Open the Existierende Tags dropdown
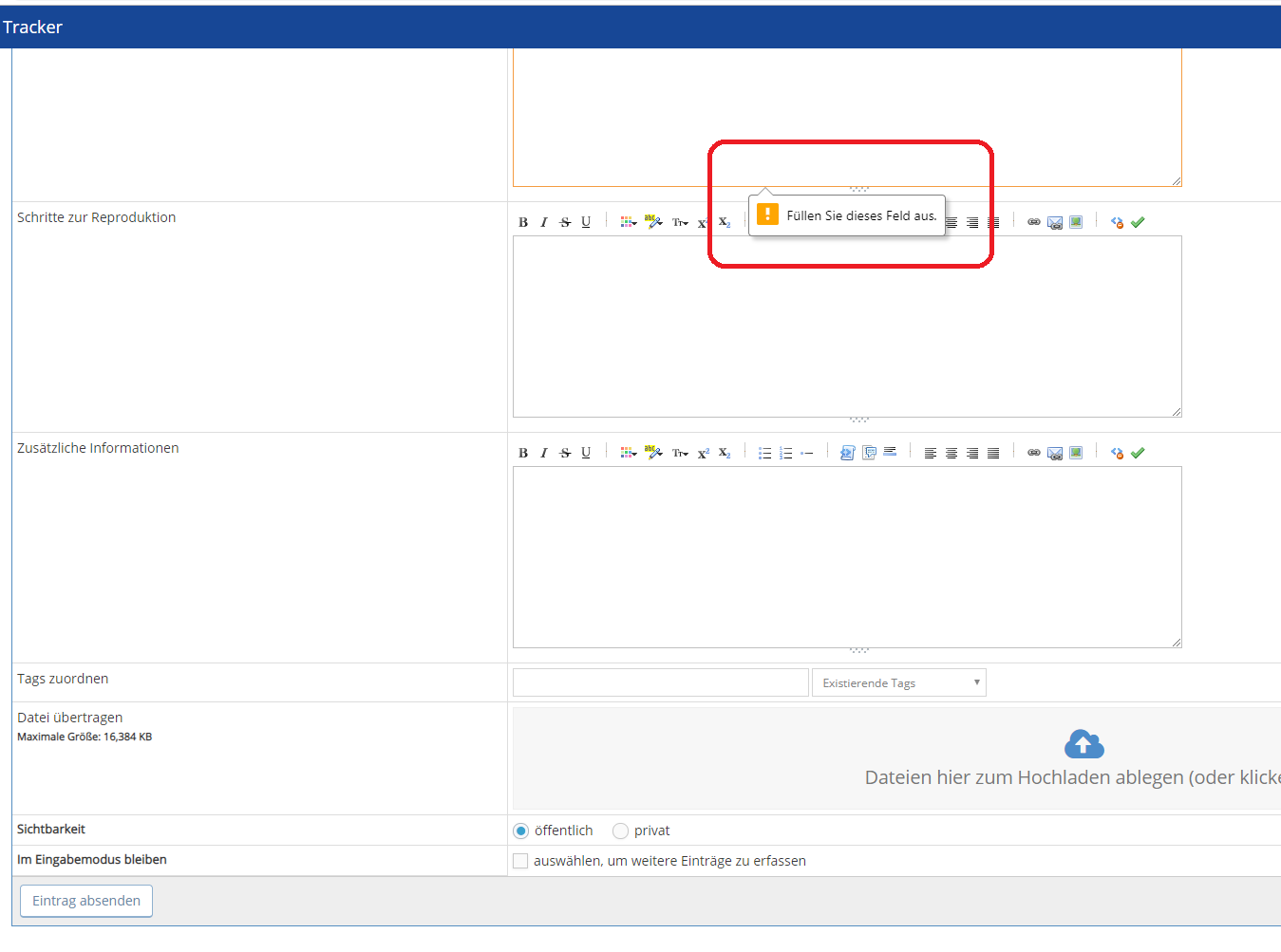The width and height of the screenshot is (1281, 952). (x=898, y=683)
